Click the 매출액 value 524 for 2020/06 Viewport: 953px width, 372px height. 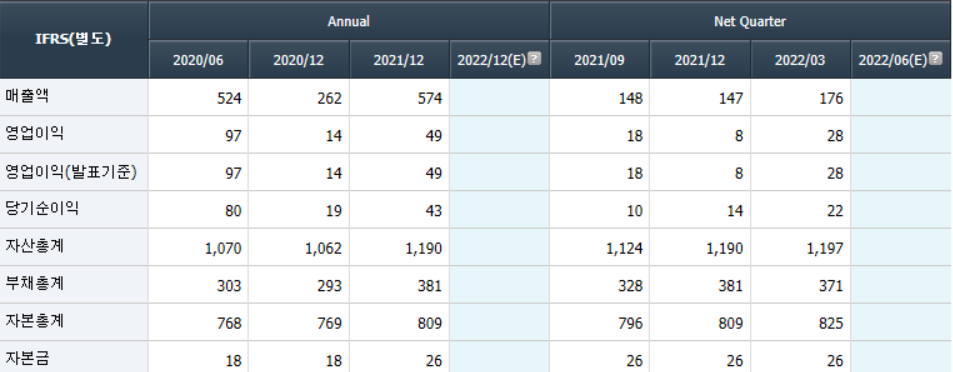point(229,98)
